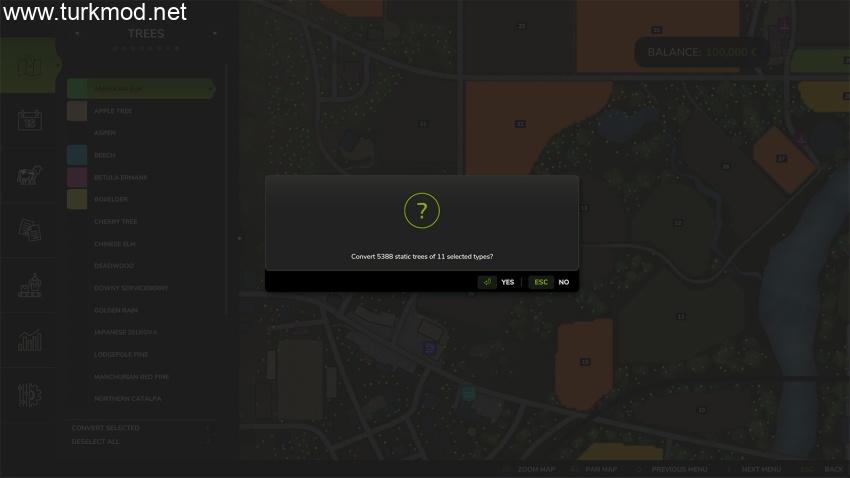Open the statistics bar chart sidebar icon
850x478 pixels.
click(29, 340)
